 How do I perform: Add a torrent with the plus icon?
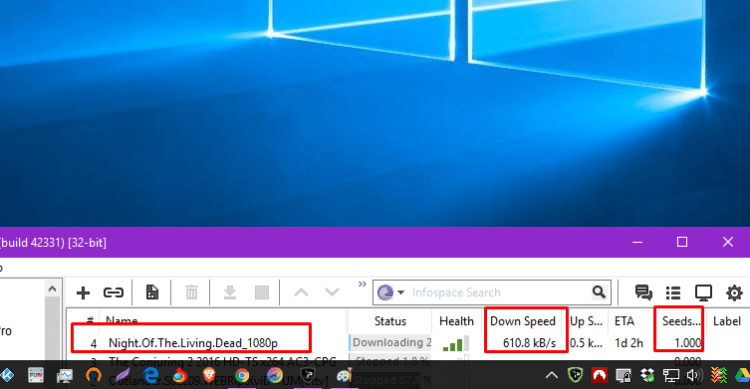[83, 292]
